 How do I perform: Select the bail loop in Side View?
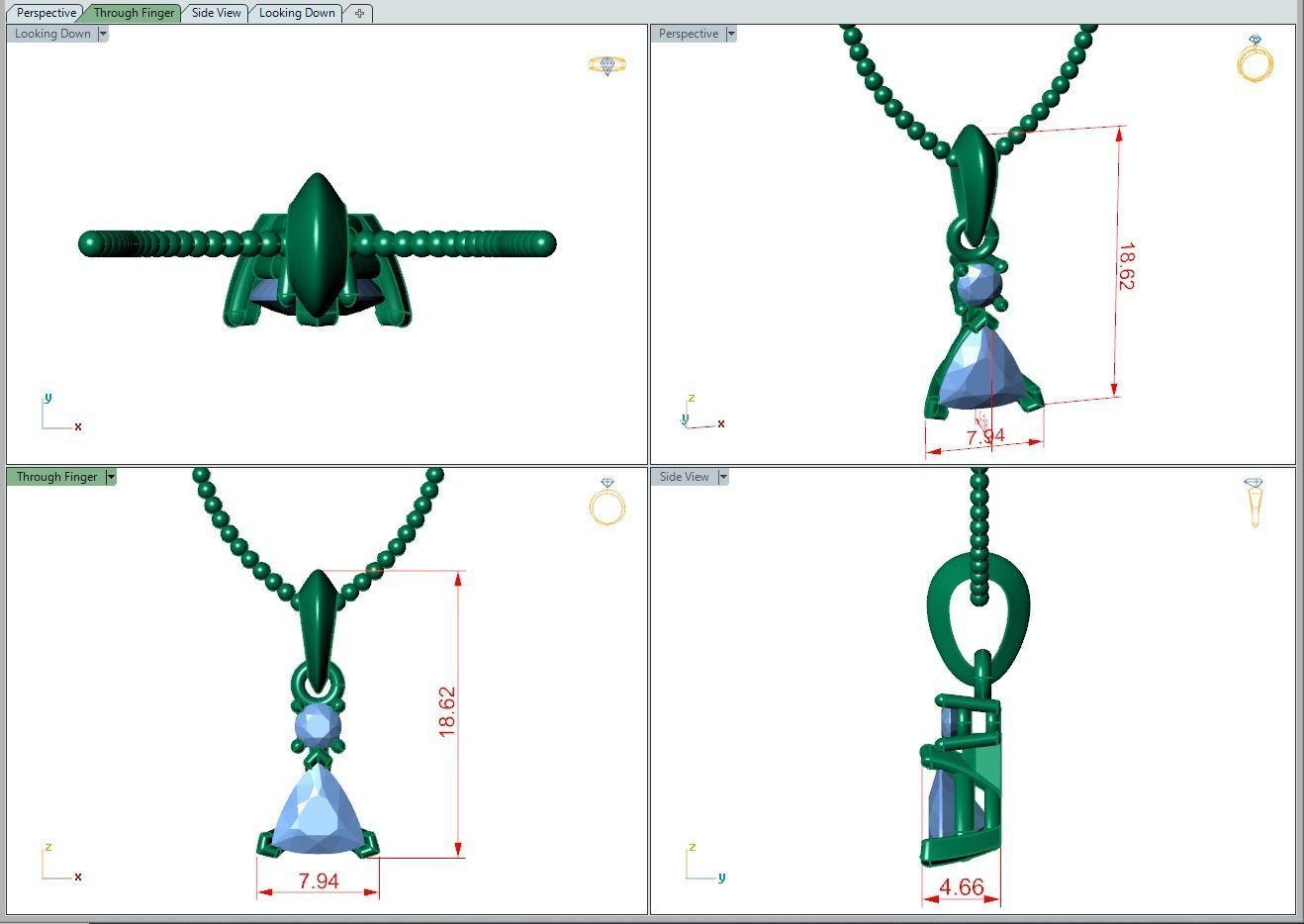[978, 618]
